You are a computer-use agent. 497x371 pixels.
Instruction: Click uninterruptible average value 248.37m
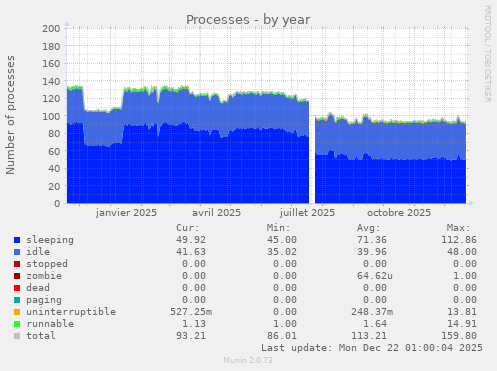point(372,312)
